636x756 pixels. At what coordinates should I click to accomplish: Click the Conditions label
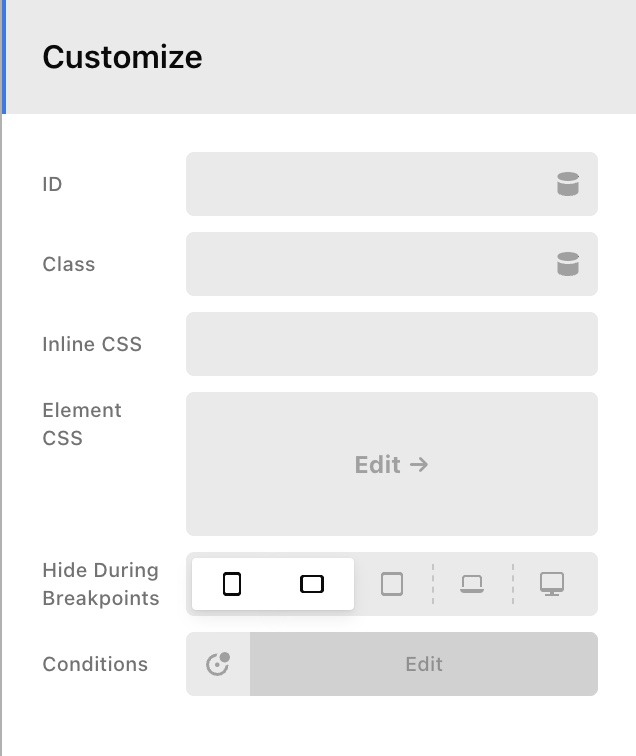(95, 664)
